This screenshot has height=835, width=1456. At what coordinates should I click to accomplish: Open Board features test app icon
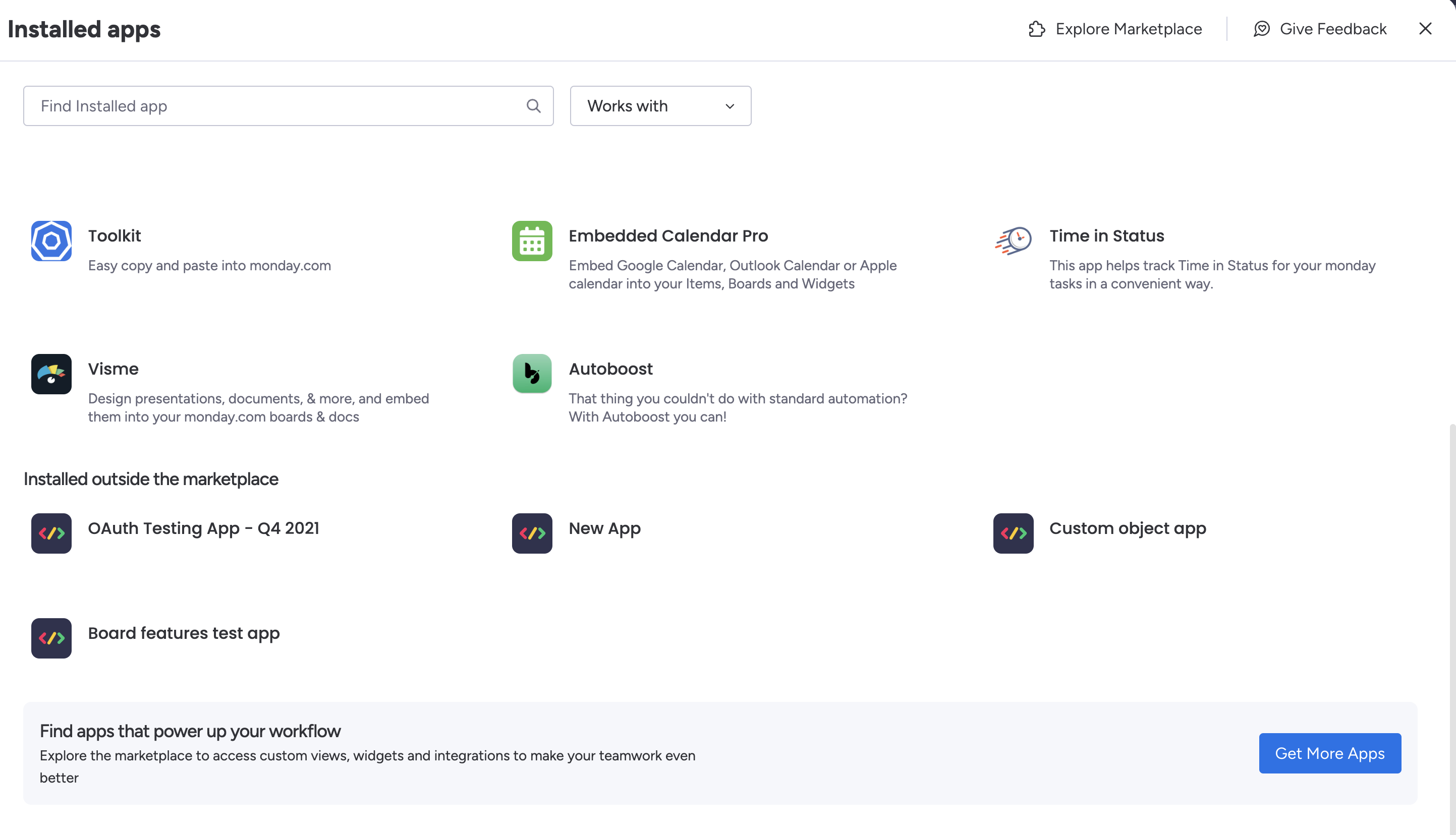tap(51, 638)
